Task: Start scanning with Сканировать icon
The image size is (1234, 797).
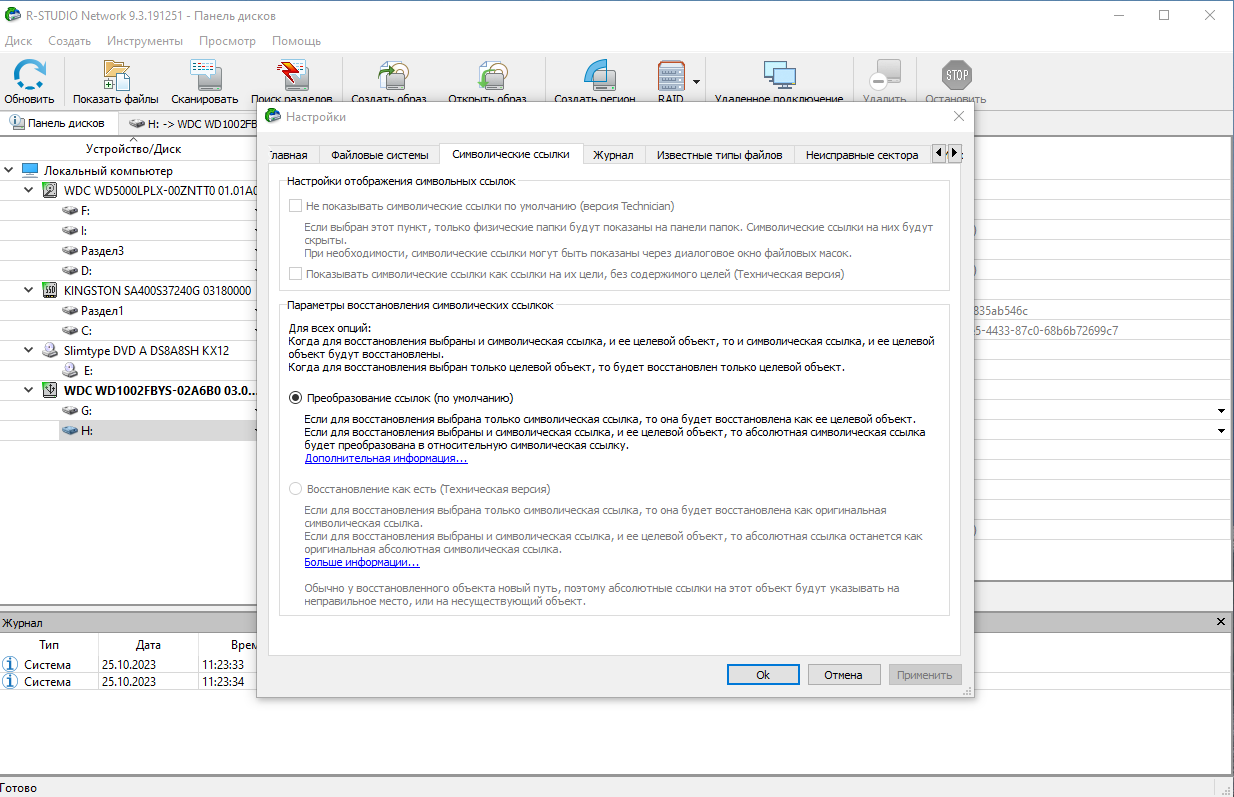Action: point(204,75)
